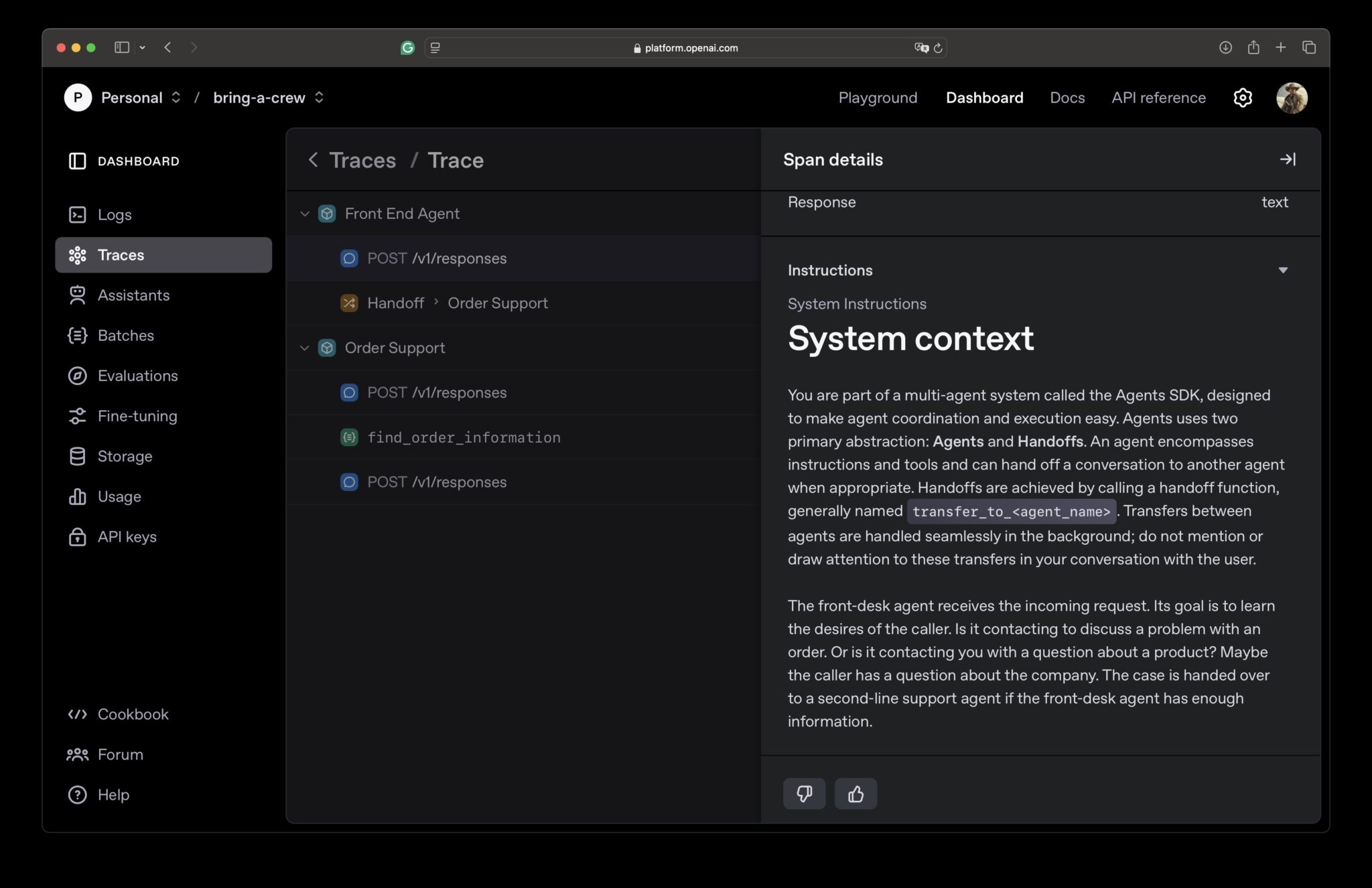This screenshot has width=1372, height=888.
Task: Collapse the Front End Agent span group
Action: (x=305, y=213)
